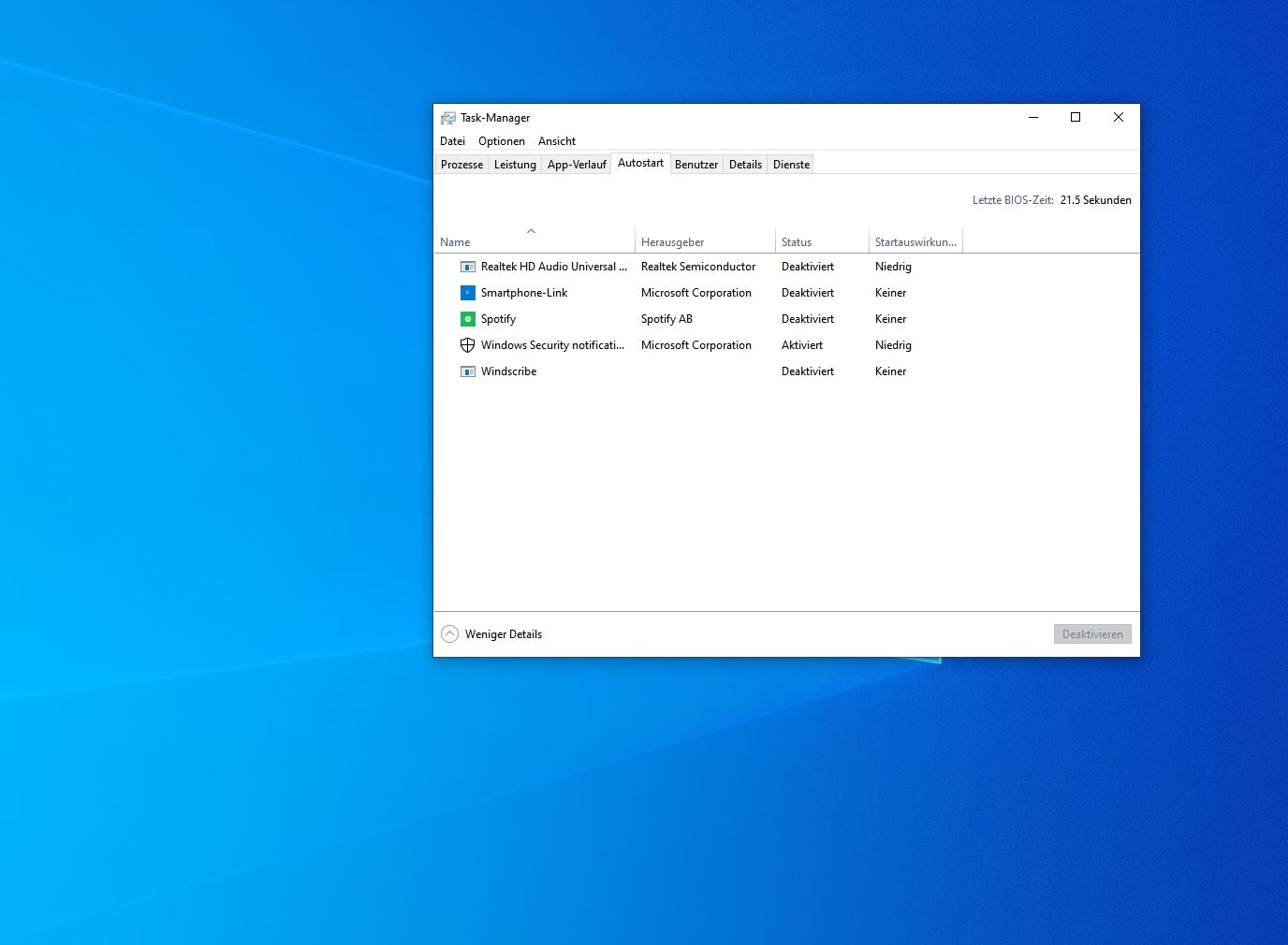Maximize the Task-Manager window
This screenshot has height=945, width=1288.
[1076, 117]
